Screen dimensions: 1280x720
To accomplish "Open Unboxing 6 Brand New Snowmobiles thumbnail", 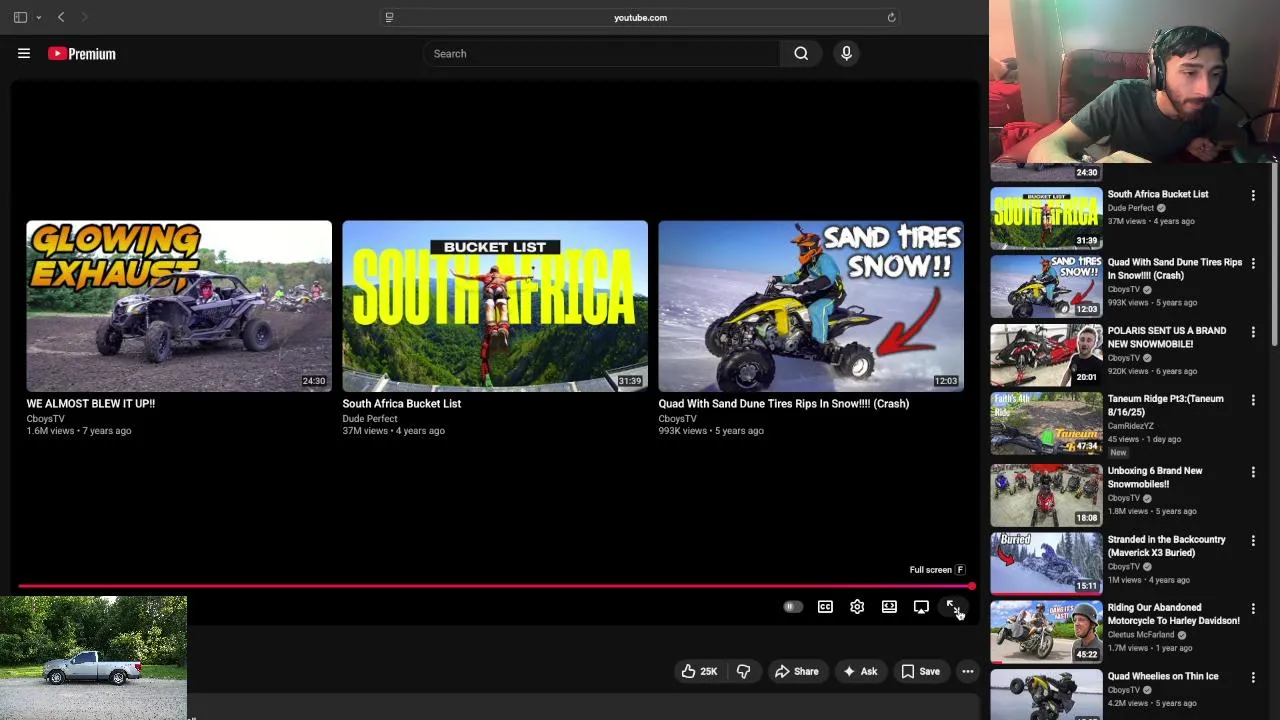I will 1046,495.
